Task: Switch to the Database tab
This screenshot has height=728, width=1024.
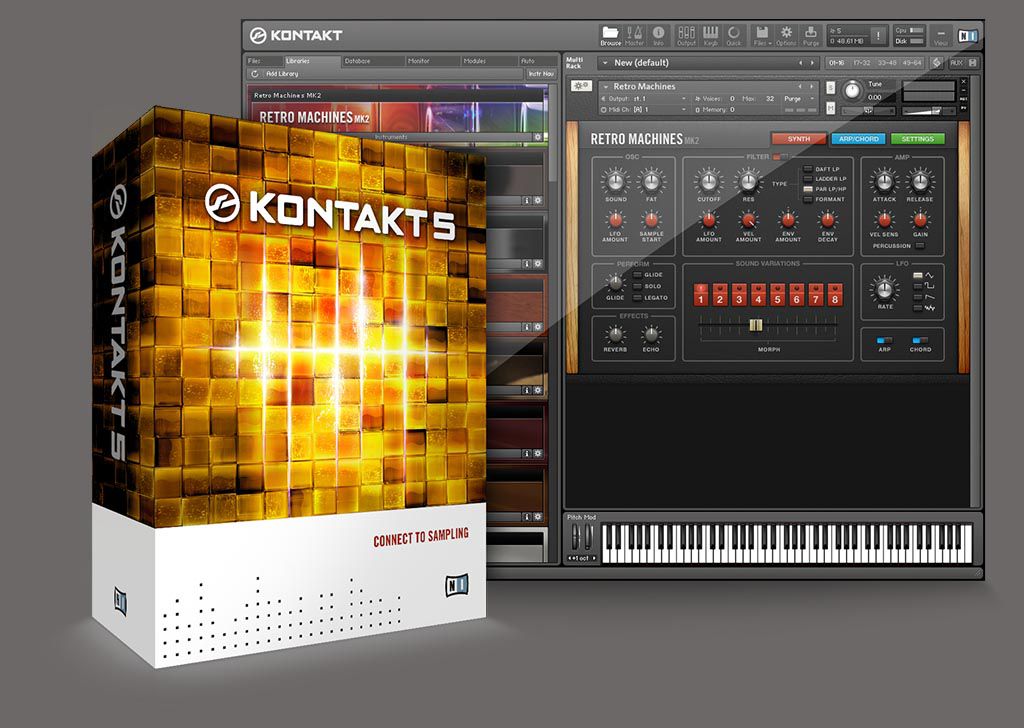Action: [x=357, y=61]
